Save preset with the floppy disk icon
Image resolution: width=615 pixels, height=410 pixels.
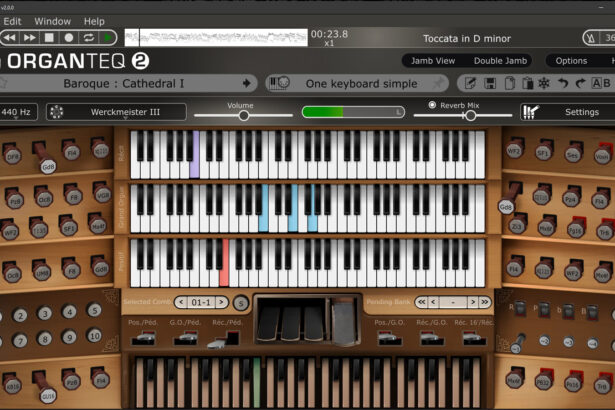tap(490, 83)
